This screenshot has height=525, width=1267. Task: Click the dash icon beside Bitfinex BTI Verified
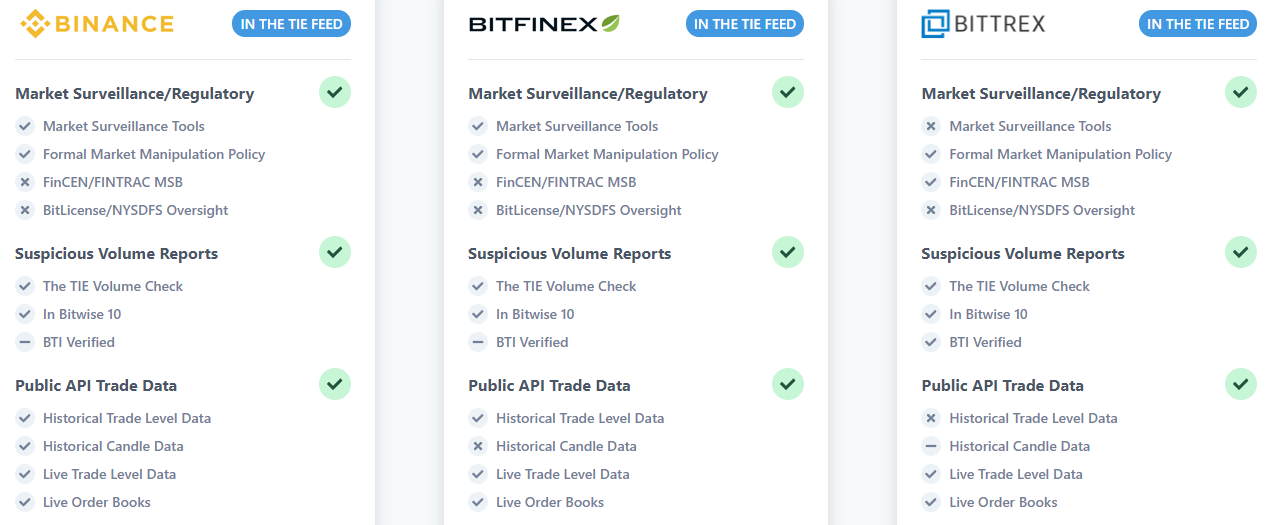tap(478, 342)
